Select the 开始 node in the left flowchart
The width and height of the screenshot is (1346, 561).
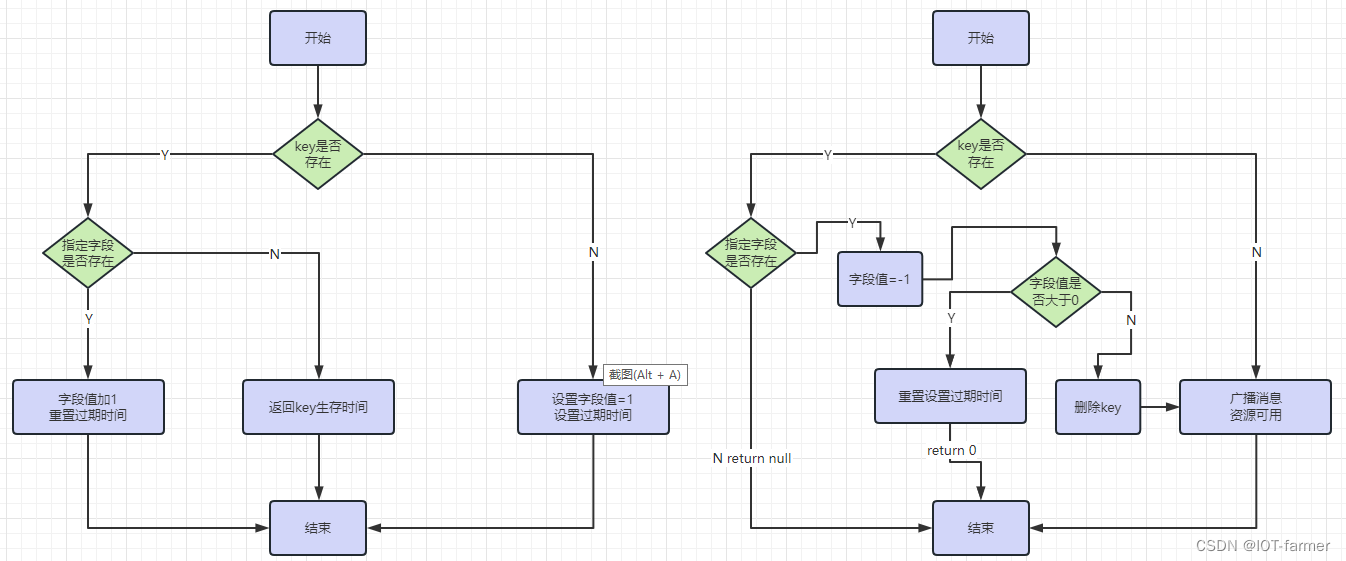click(x=318, y=38)
